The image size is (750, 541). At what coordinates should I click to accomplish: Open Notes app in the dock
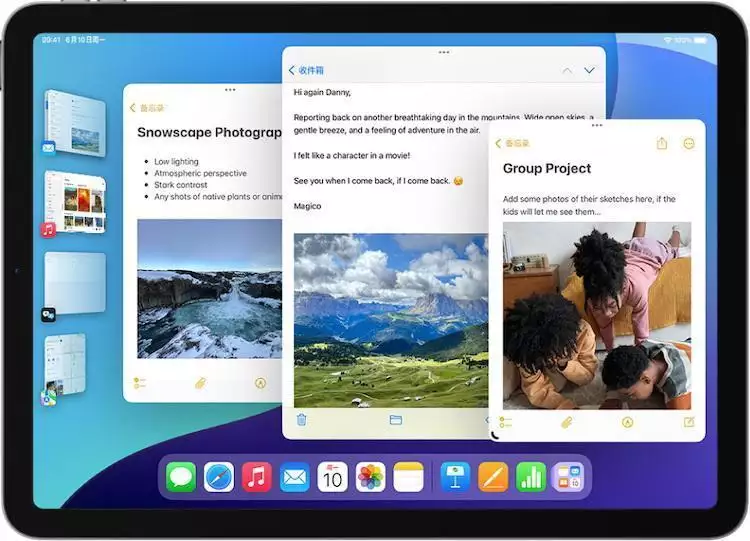pos(408,477)
